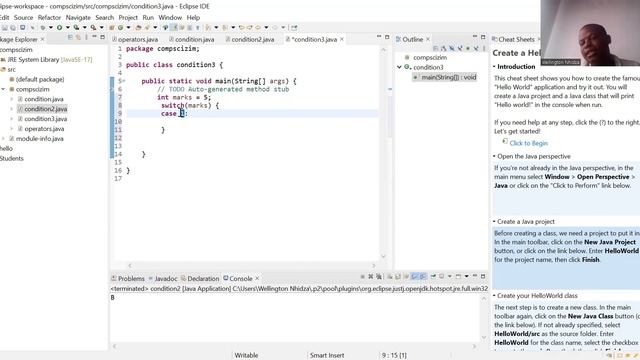This screenshot has width=640, height=360.
Task: Toggle Hide Local Types in Outline toolbar
Action: click(476, 48)
